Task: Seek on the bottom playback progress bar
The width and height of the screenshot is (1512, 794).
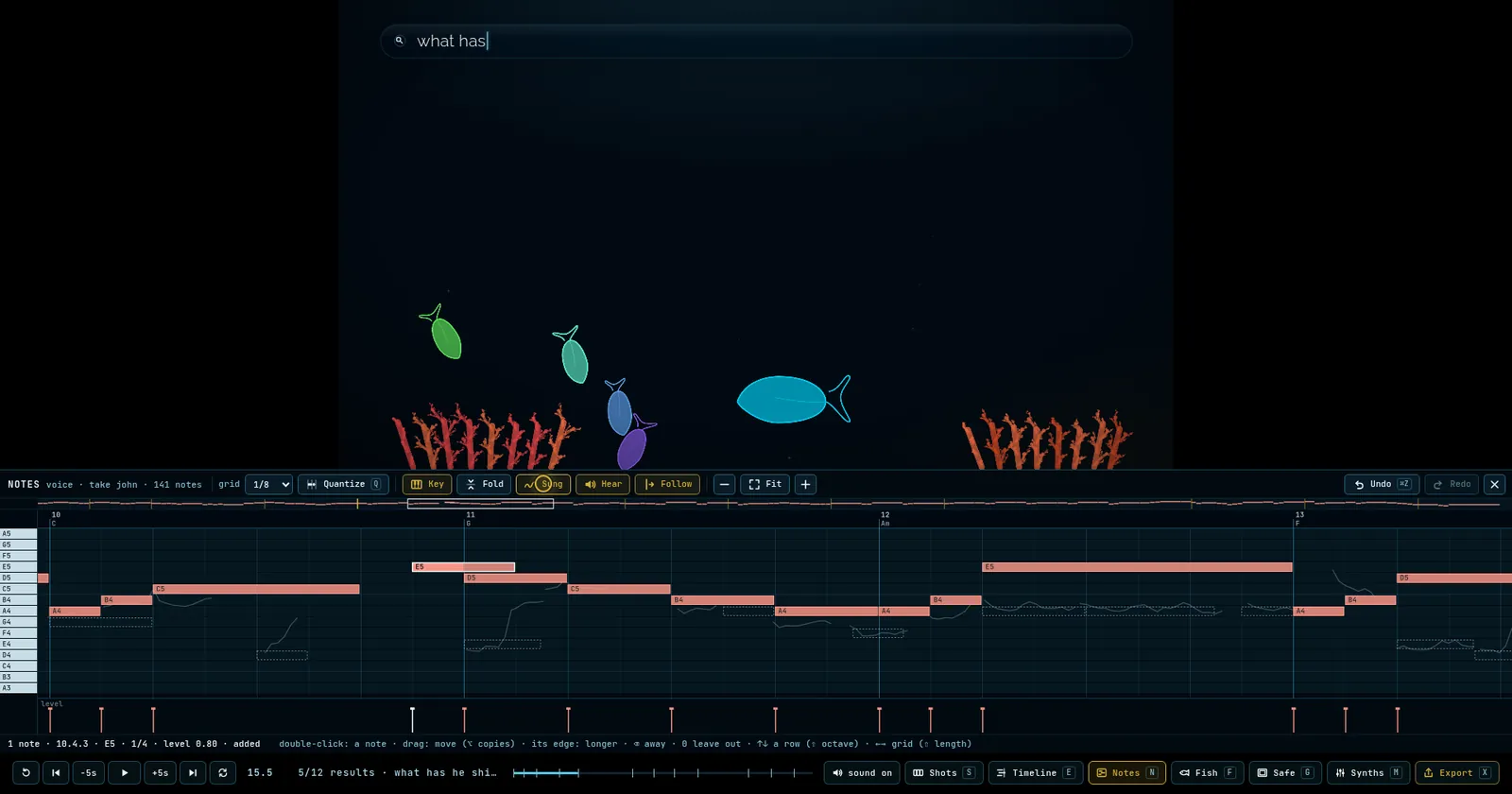Action: point(662,773)
